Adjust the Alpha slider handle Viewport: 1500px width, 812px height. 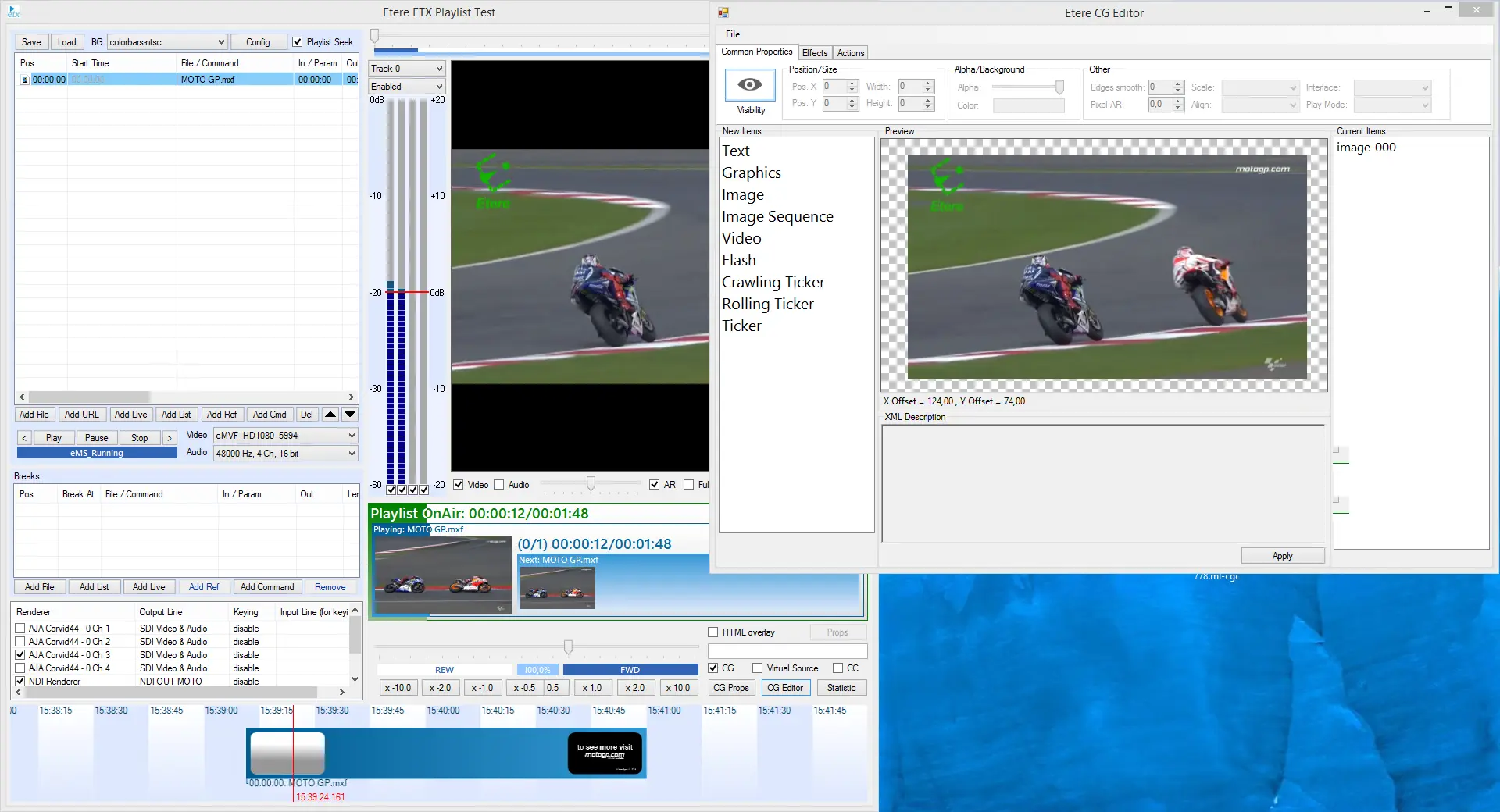click(1059, 87)
